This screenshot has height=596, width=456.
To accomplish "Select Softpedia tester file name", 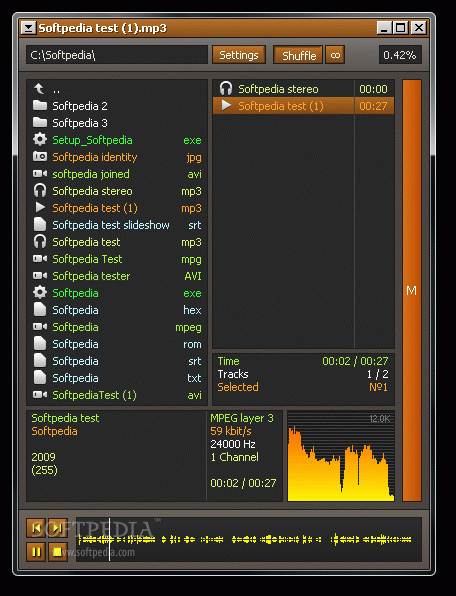I will [x=91, y=276].
